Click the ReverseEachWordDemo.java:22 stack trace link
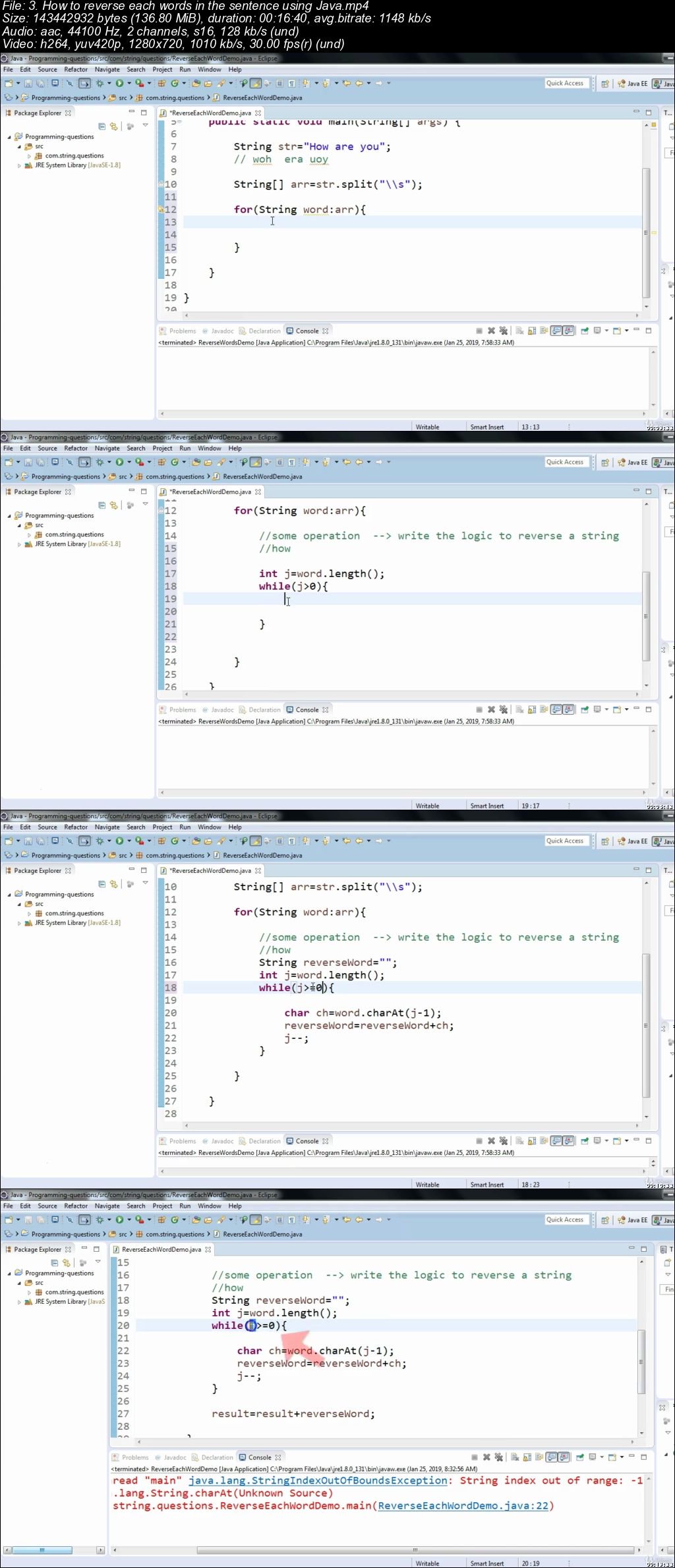 463,1505
